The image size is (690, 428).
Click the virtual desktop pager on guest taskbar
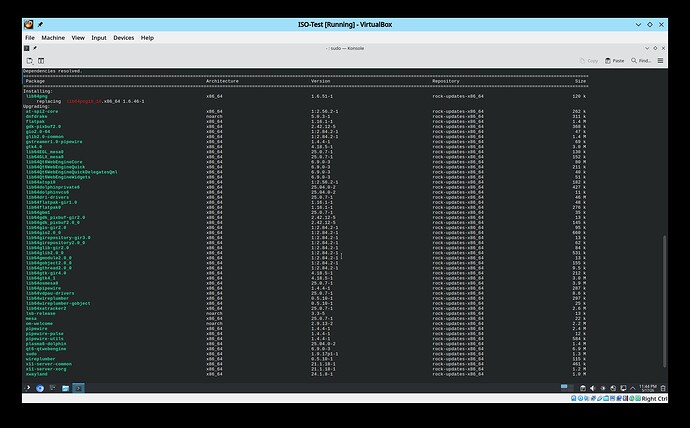[567, 388]
